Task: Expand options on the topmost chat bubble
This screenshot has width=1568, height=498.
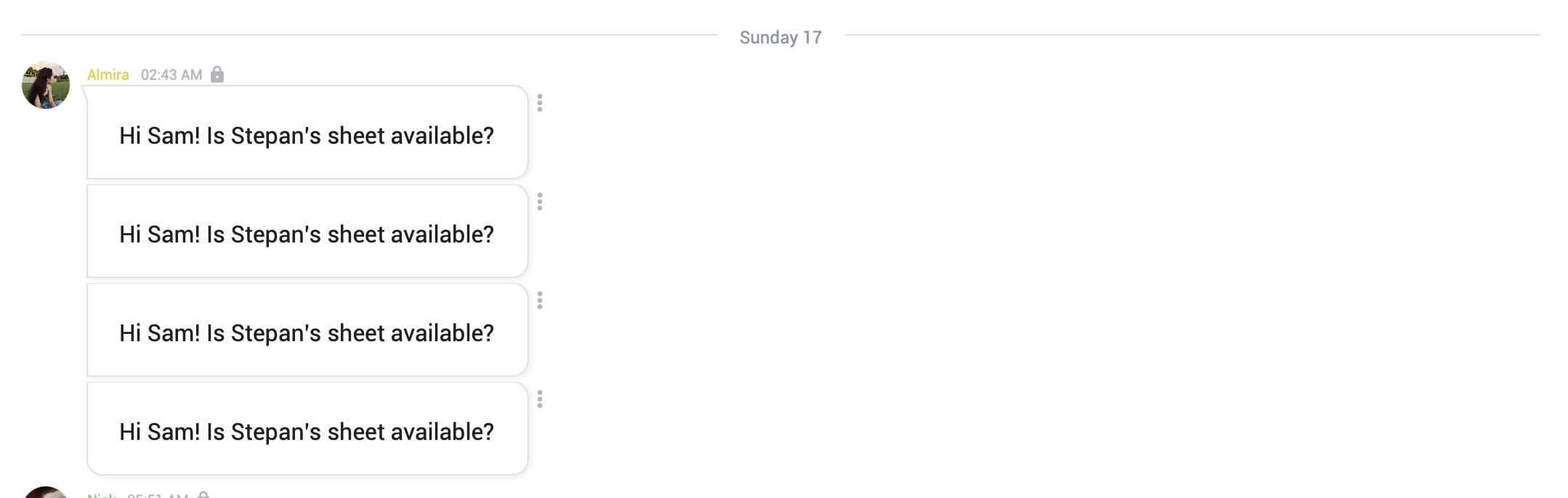Action: click(x=539, y=102)
